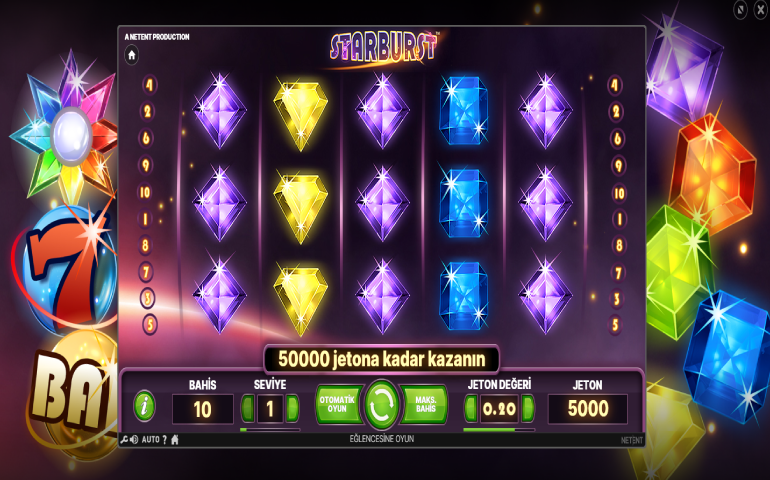Select payline 4 on the left side

pyautogui.click(x=149, y=85)
